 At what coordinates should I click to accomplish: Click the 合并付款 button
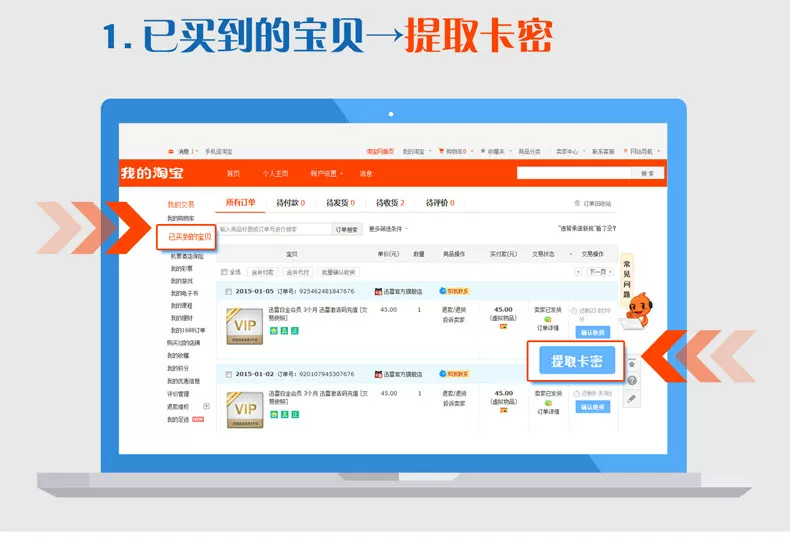coord(262,272)
